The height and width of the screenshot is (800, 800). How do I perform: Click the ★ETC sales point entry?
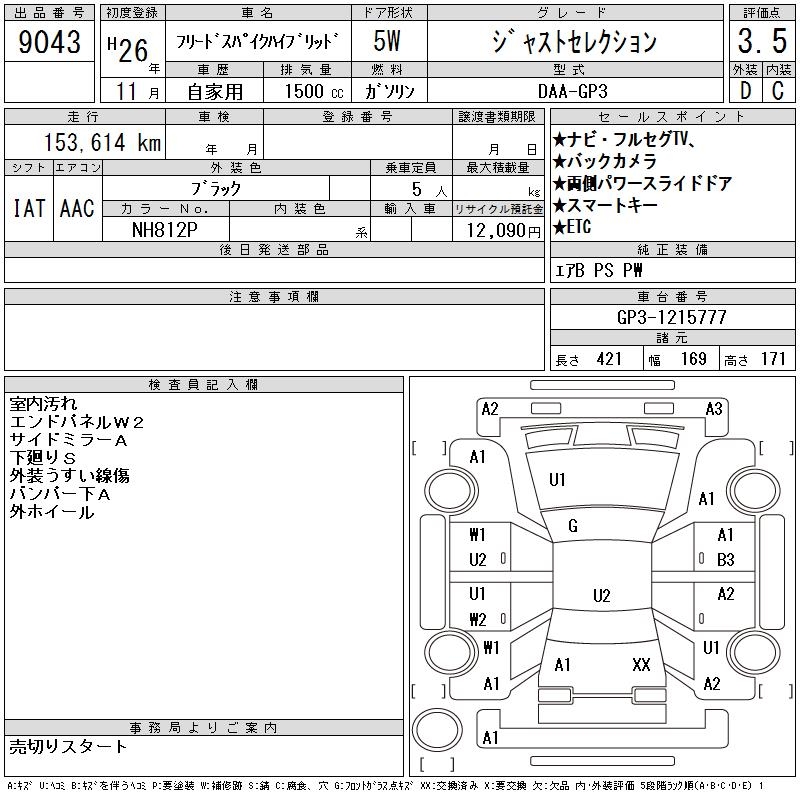pyautogui.click(x=573, y=227)
